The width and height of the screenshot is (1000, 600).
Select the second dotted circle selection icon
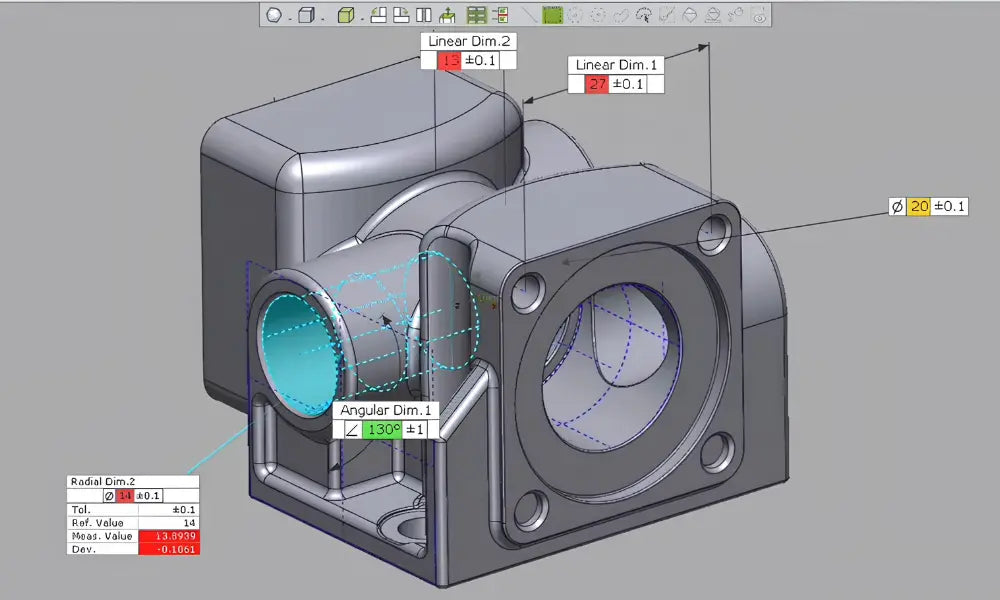coord(598,15)
